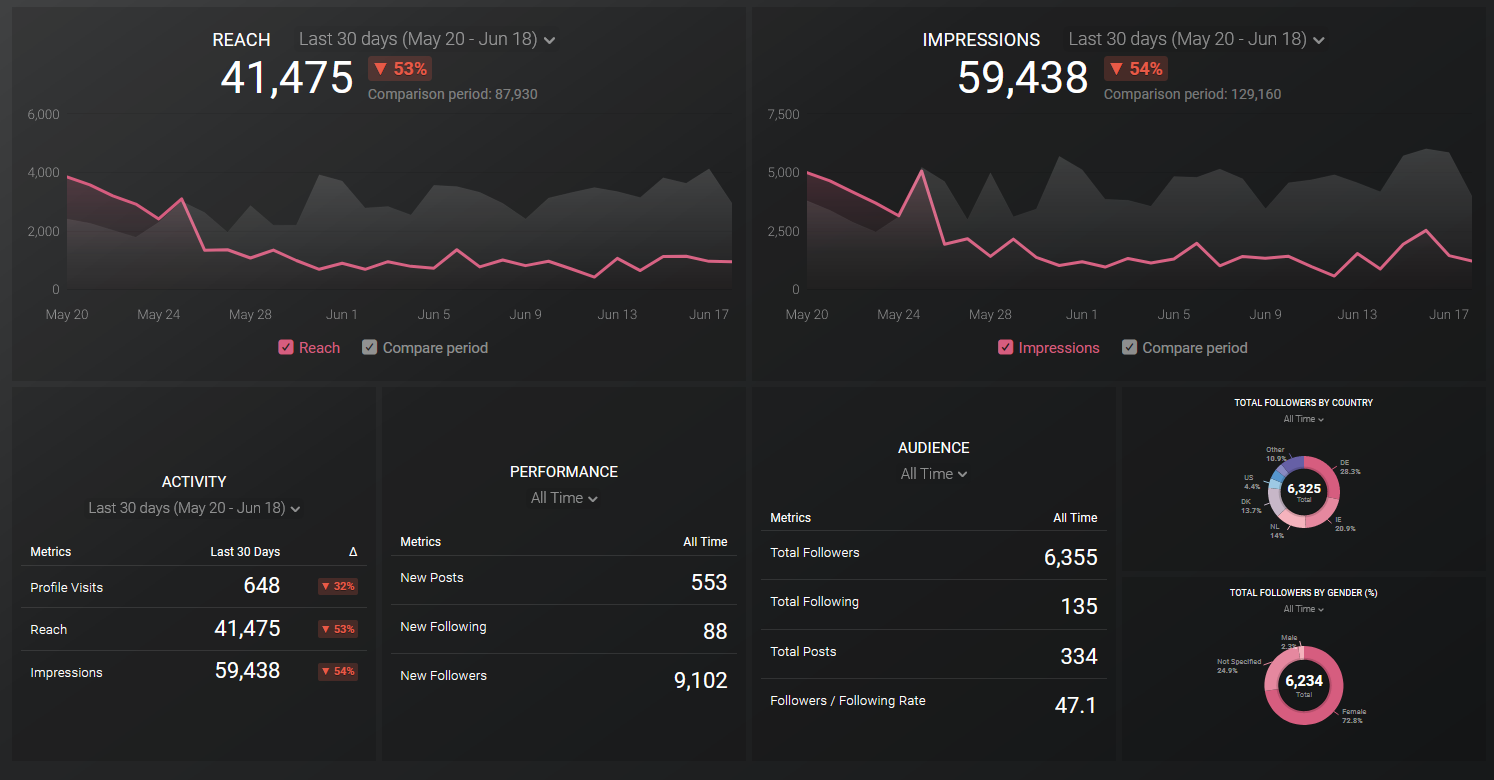1494x780 pixels.
Task: Click the 6,355 Total Followers value
Action: 1071,557
